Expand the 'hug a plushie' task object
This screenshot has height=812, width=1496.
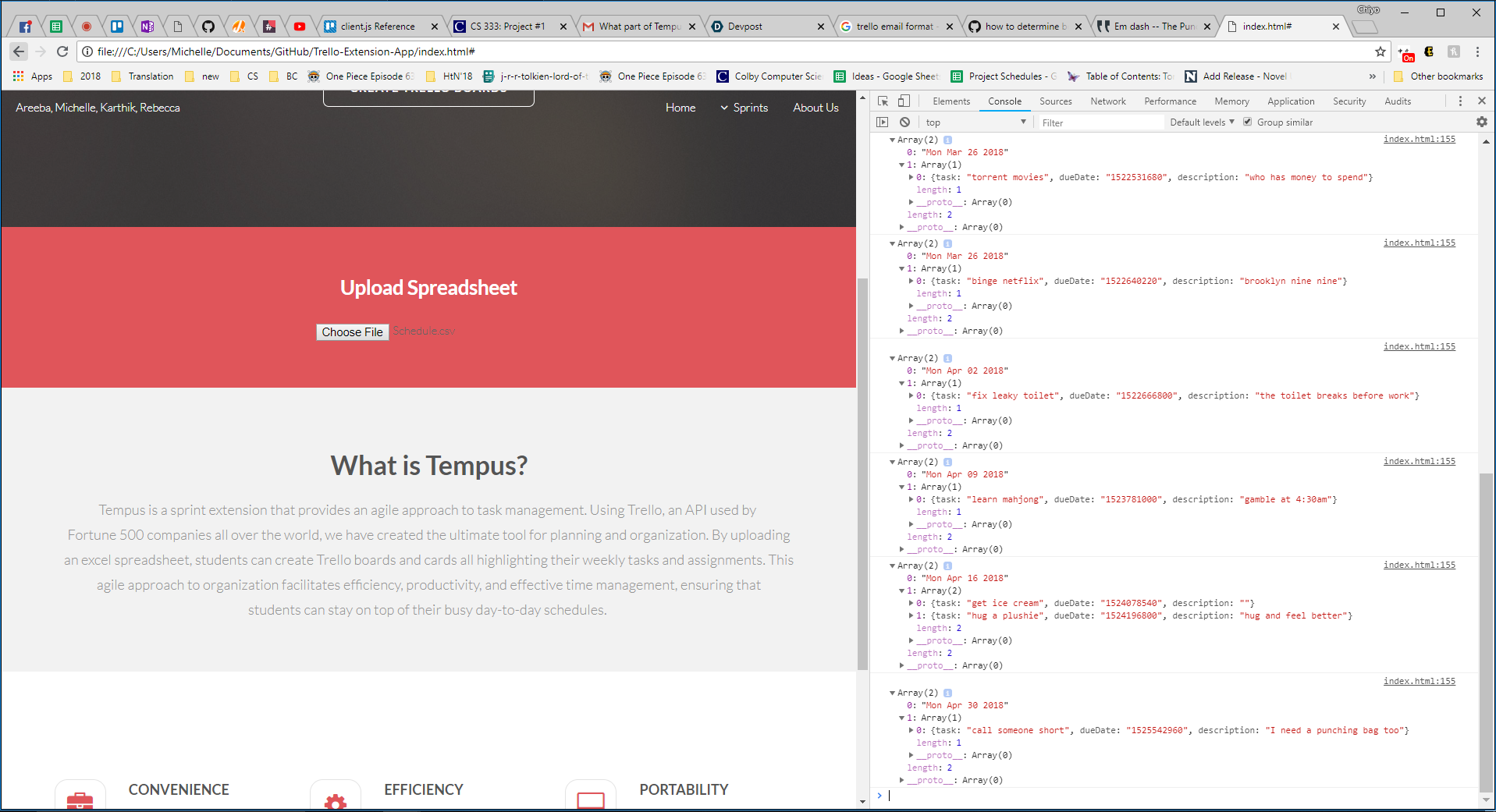click(911, 615)
